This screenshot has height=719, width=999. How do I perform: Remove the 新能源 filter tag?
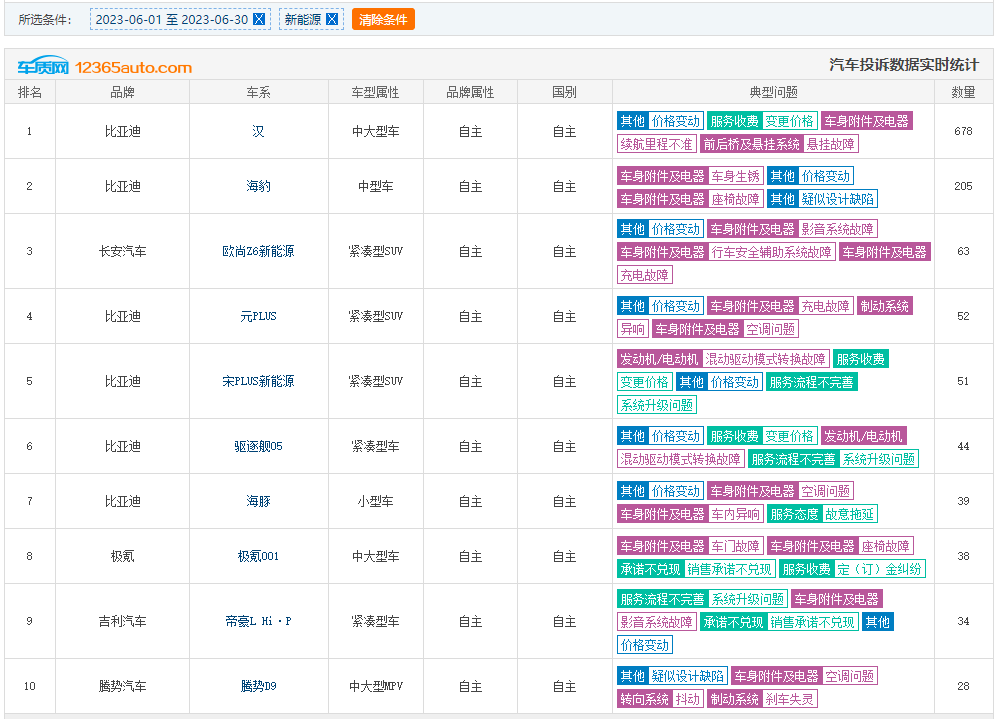tap(332, 19)
